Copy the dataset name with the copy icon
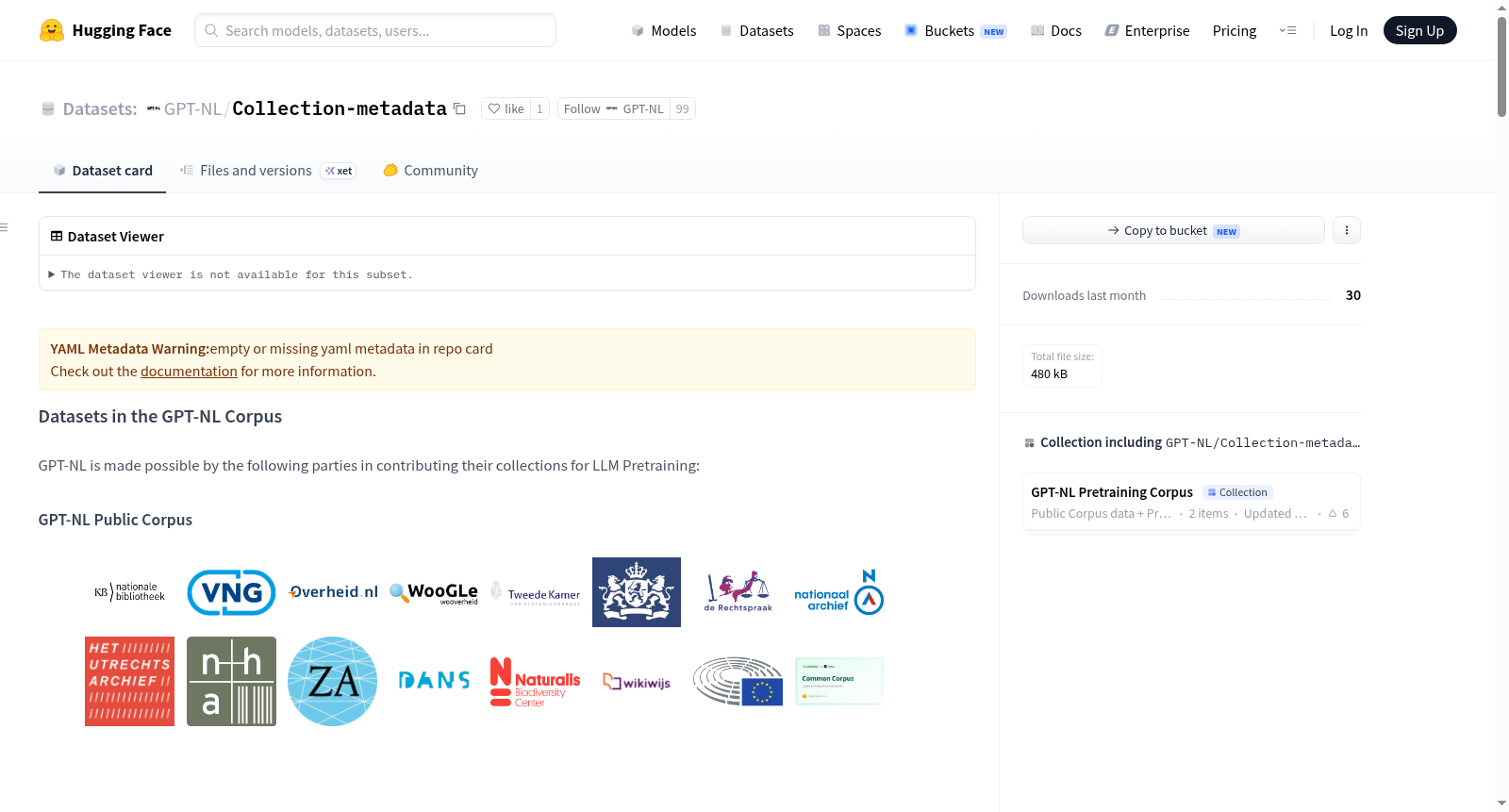The width and height of the screenshot is (1509, 812). (x=459, y=108)
